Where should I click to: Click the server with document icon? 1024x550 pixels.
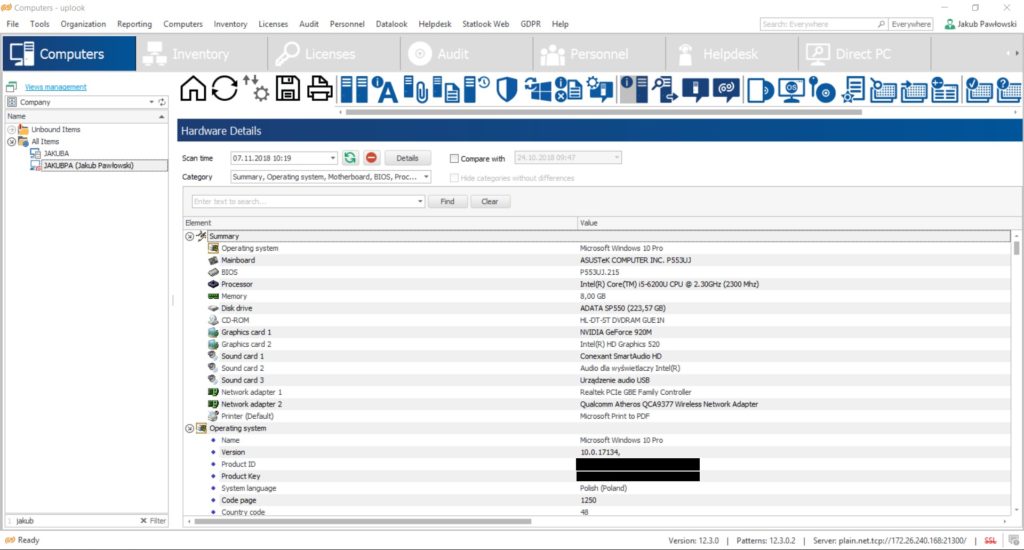click(446, 89)
